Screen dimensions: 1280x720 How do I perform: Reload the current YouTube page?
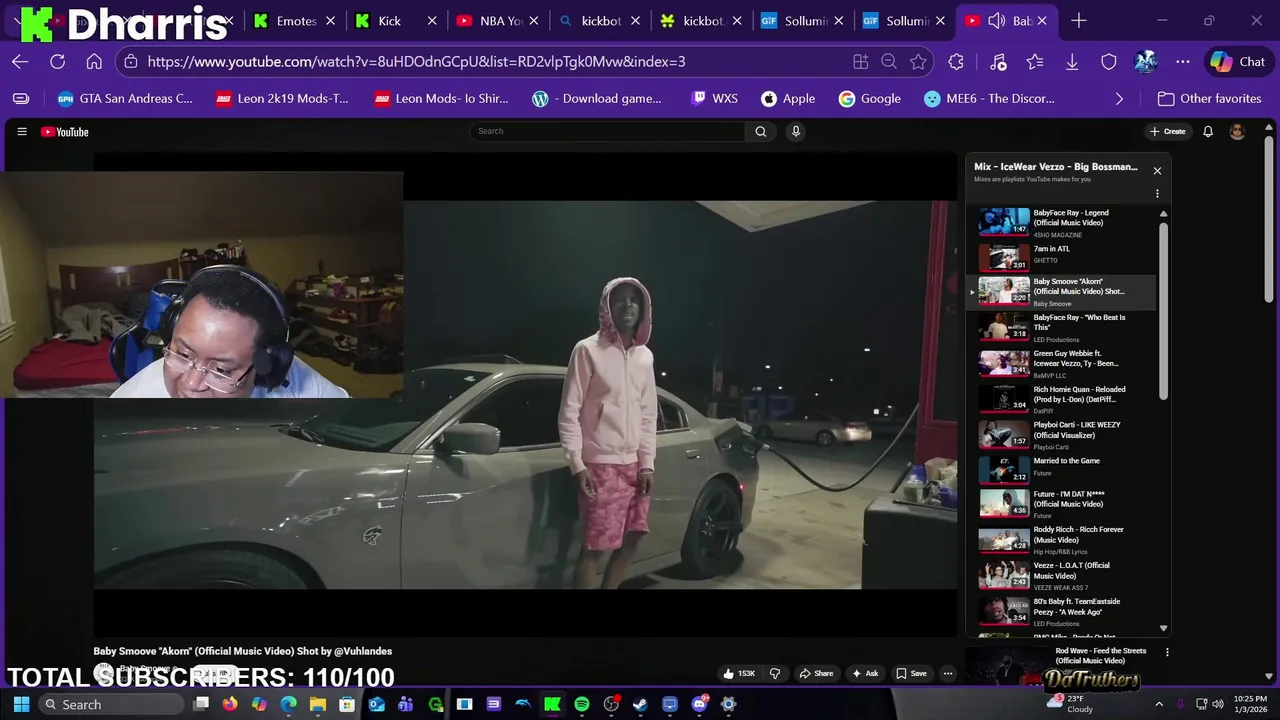pos(57,62)
